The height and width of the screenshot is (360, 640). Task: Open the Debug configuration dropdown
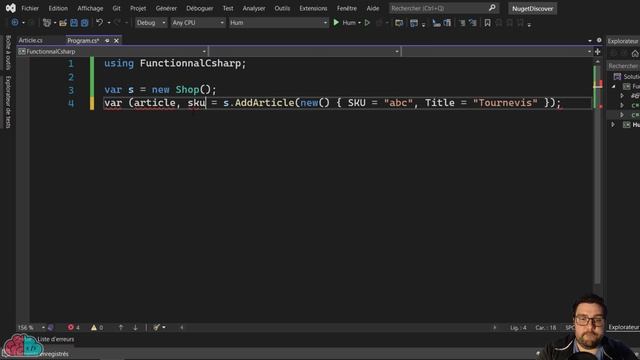pos(151,23)
